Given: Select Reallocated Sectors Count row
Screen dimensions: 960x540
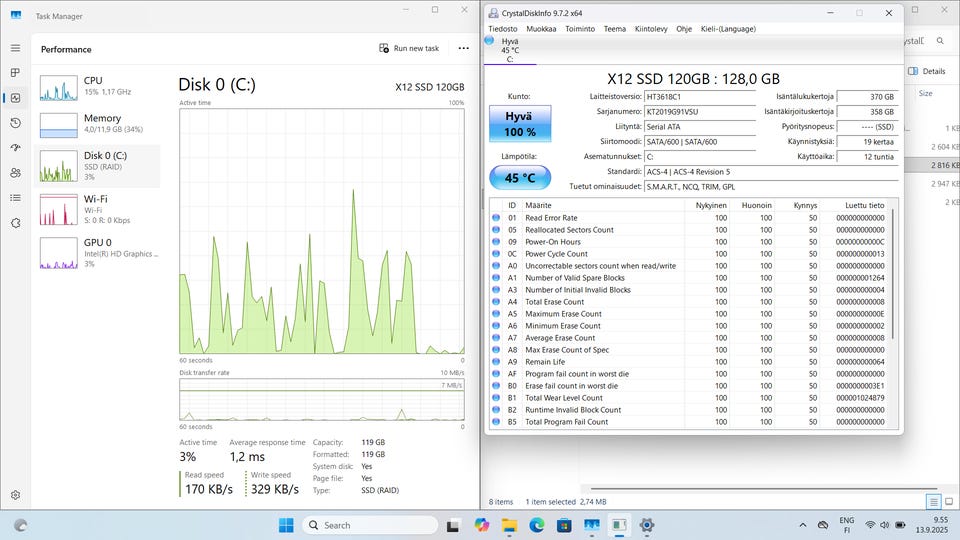Looking at the screenshot, I should pyautogui.click(x=689, y=230).
